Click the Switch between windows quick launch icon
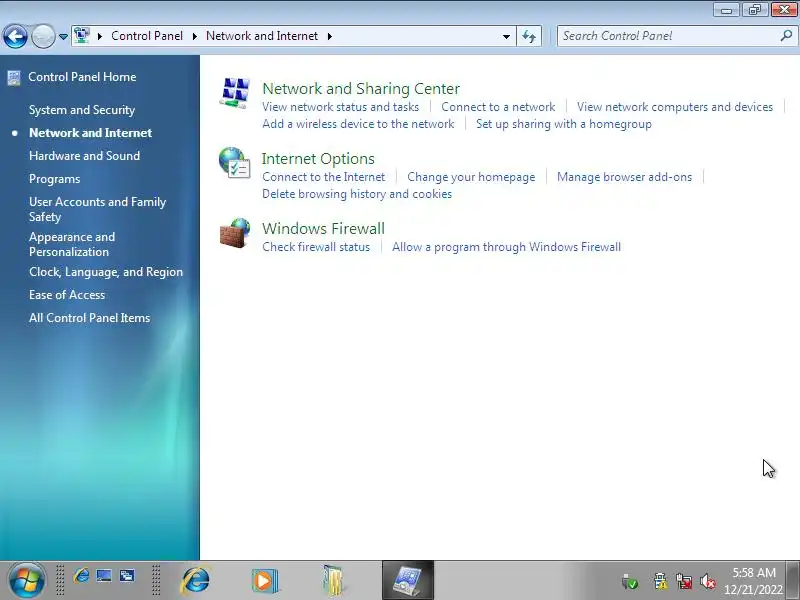This screenshot has width=800, height=600. tap(127, 577)
